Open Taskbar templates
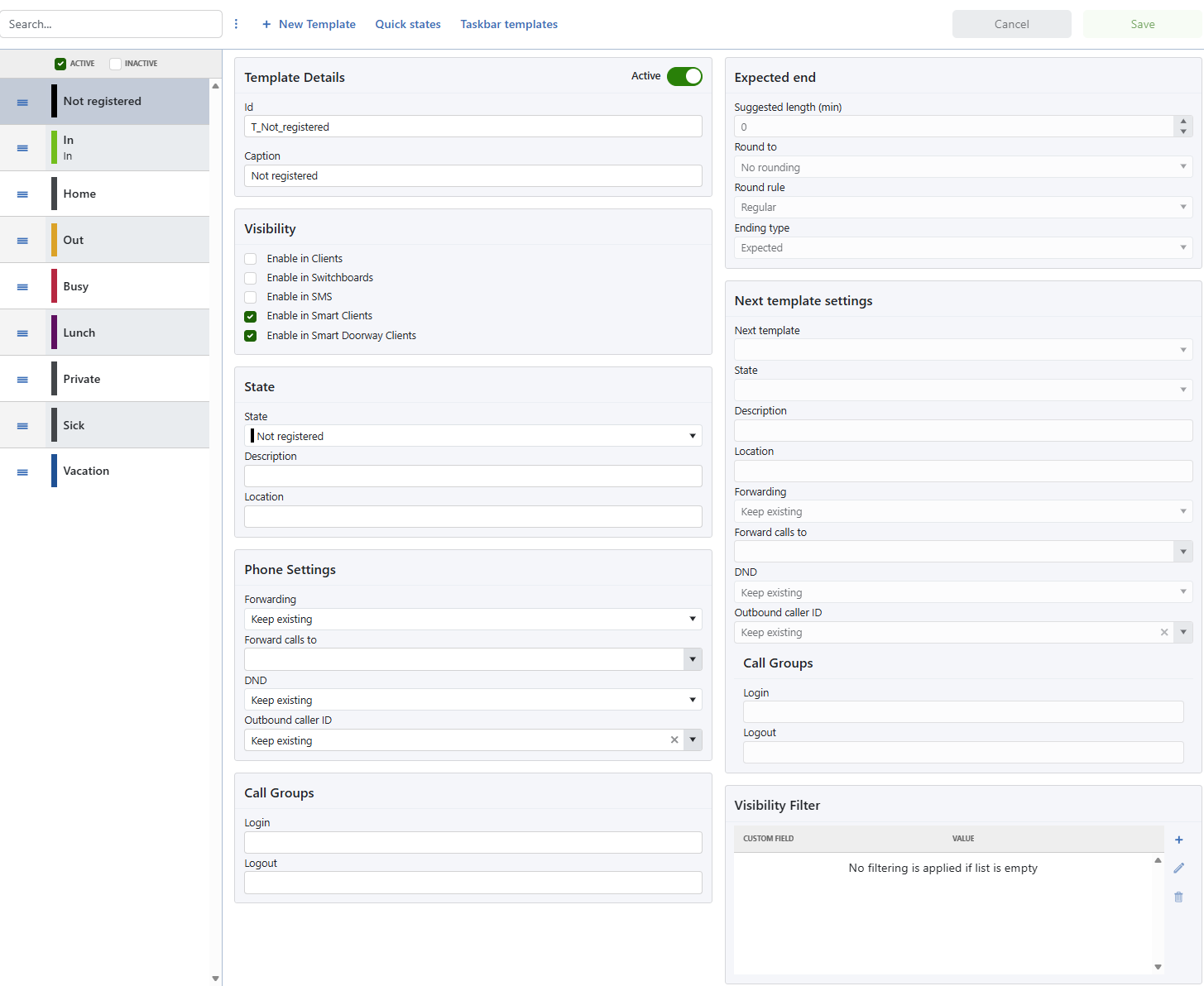Image resolution: width=1204 pixels, height=986 pixels. pos(509,24)
